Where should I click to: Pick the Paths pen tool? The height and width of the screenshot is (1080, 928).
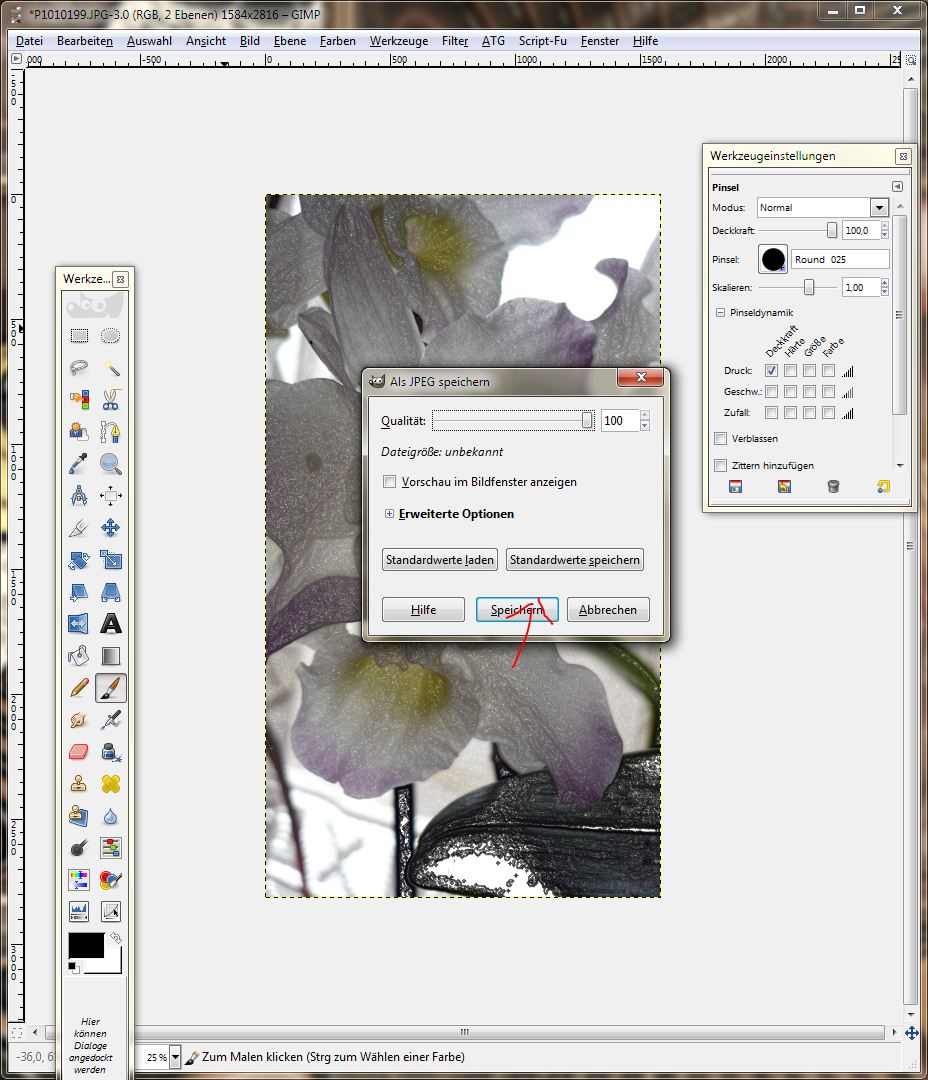(x=111, y=432)
